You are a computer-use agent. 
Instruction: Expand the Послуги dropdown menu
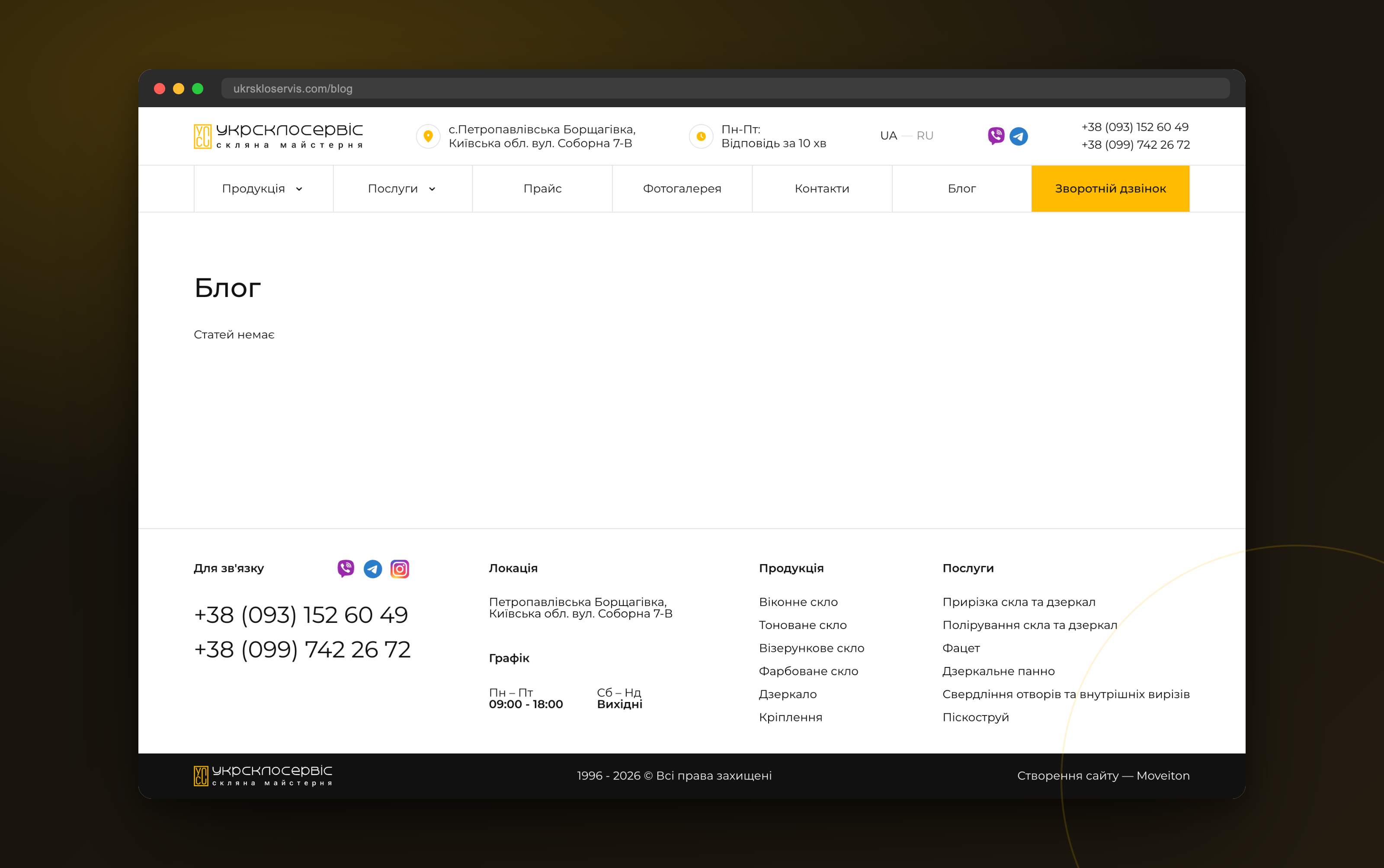(403, 189)
